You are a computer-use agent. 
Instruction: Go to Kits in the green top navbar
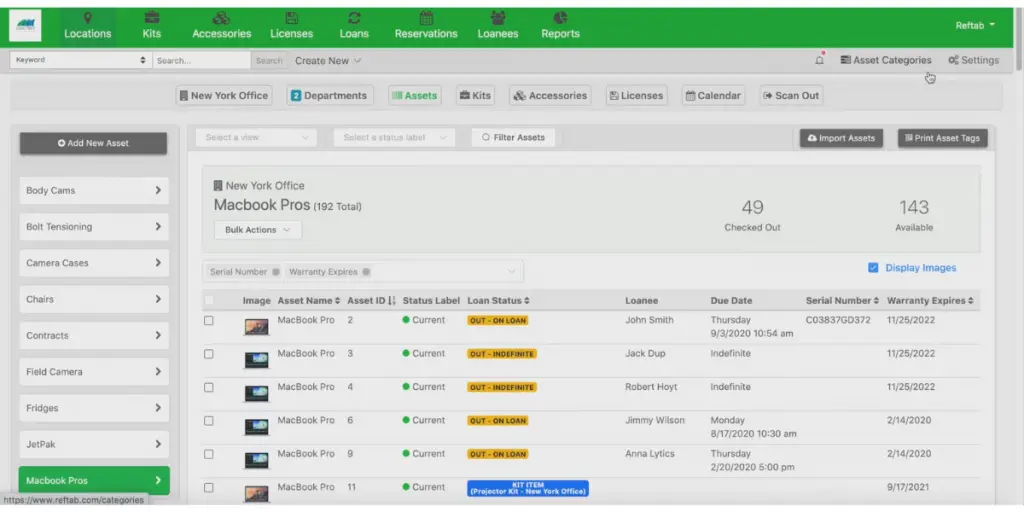[152, 26]
